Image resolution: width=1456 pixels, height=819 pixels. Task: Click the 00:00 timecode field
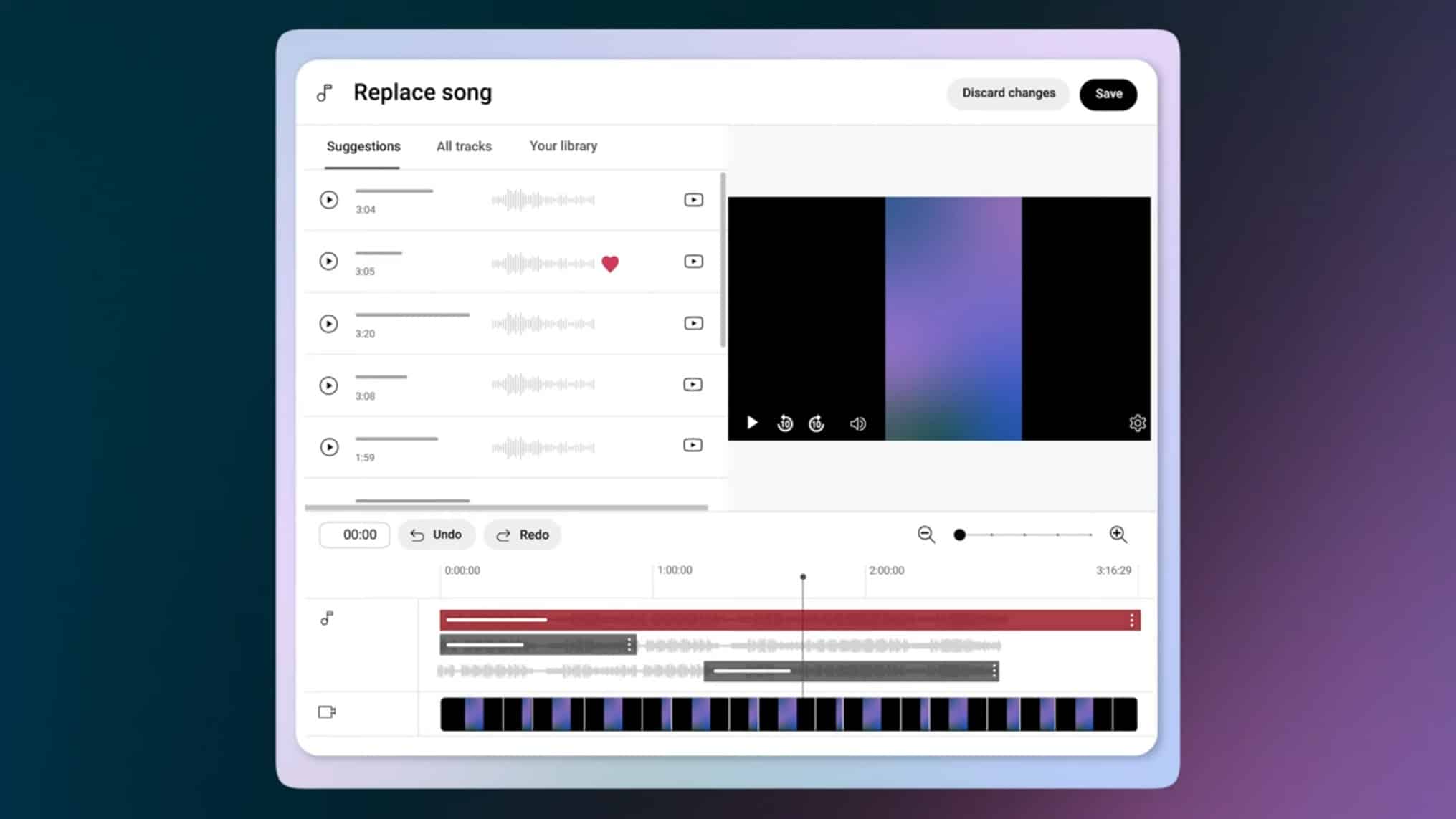354,535
